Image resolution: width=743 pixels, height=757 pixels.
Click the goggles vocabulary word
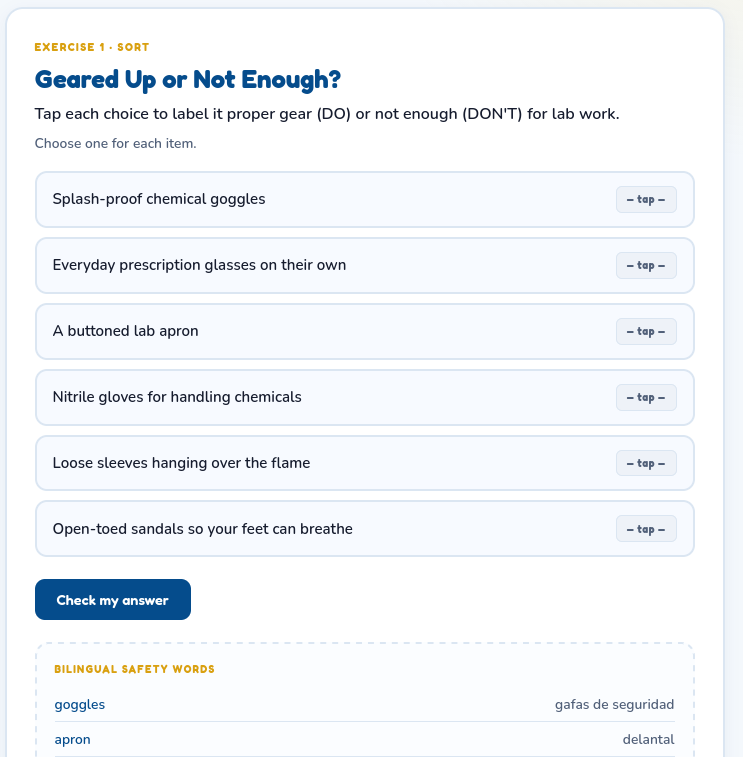pos(80,704)
